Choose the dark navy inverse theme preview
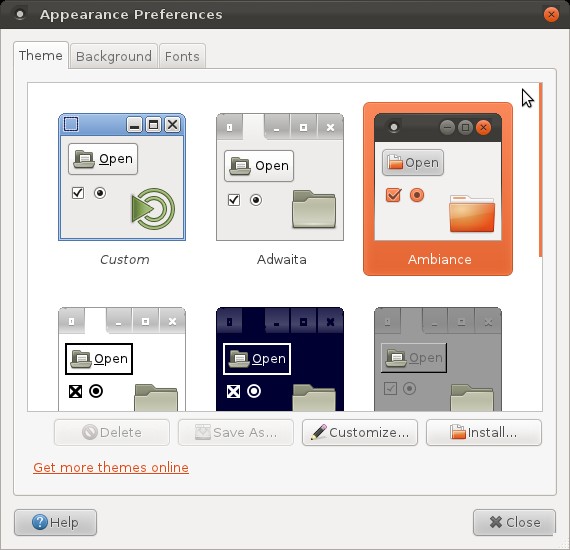570x550 pixels. click(x=280, y=359)
